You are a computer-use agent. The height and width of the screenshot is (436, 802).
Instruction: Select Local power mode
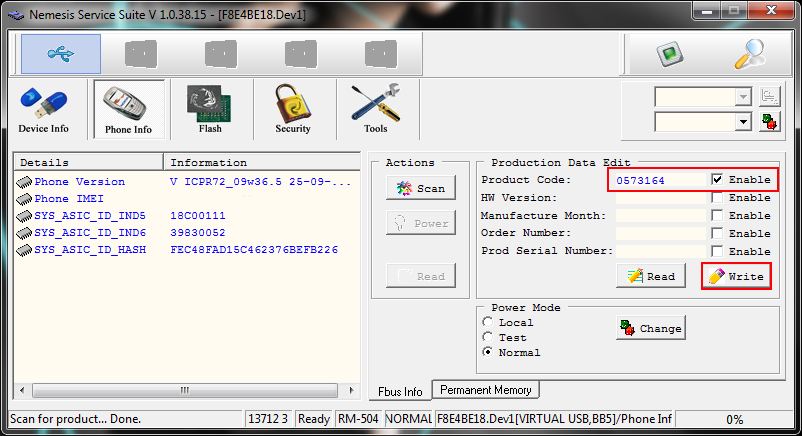tap(488, 322)
